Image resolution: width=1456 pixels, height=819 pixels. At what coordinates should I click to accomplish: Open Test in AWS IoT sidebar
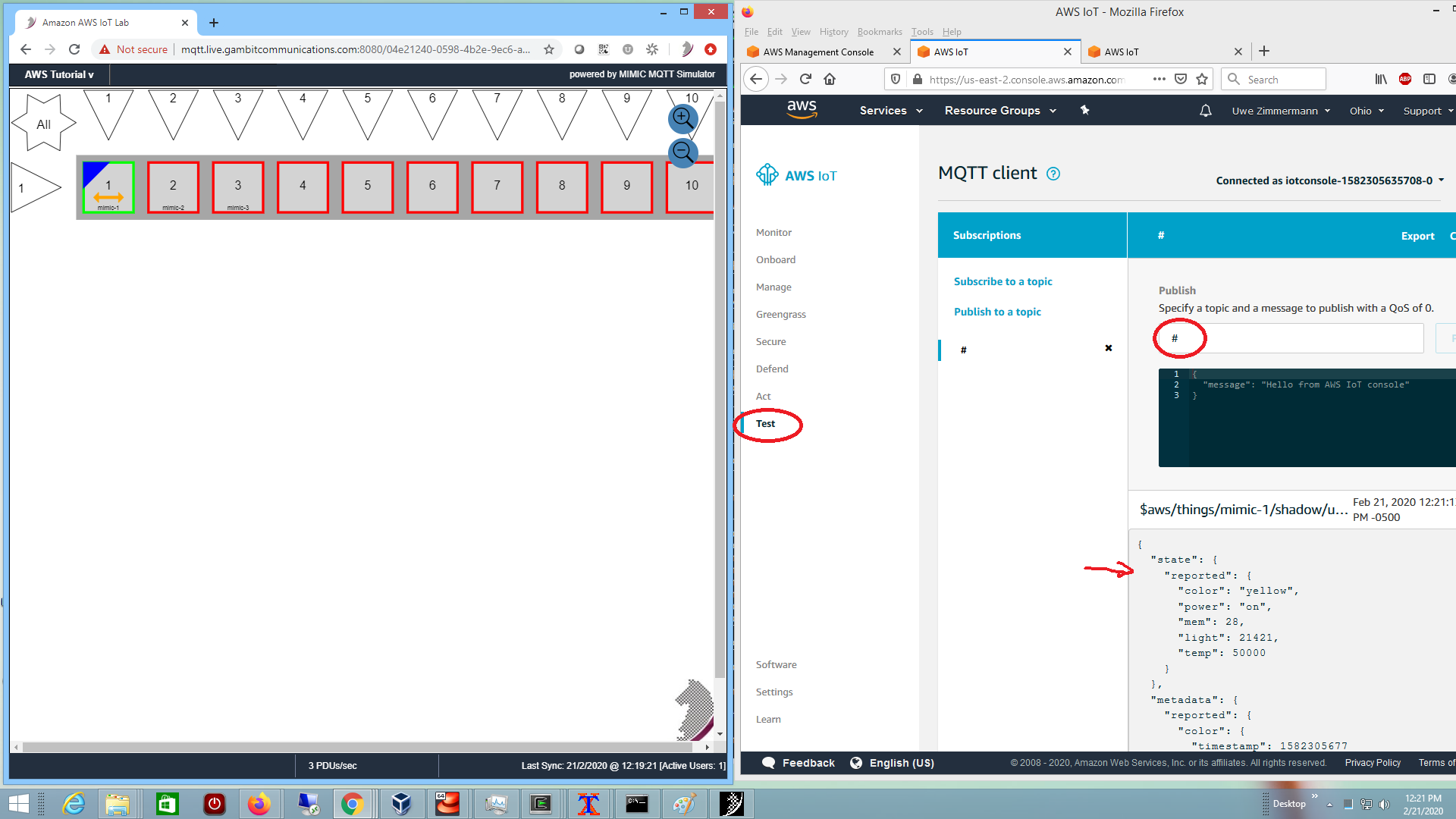click(765, 424)
